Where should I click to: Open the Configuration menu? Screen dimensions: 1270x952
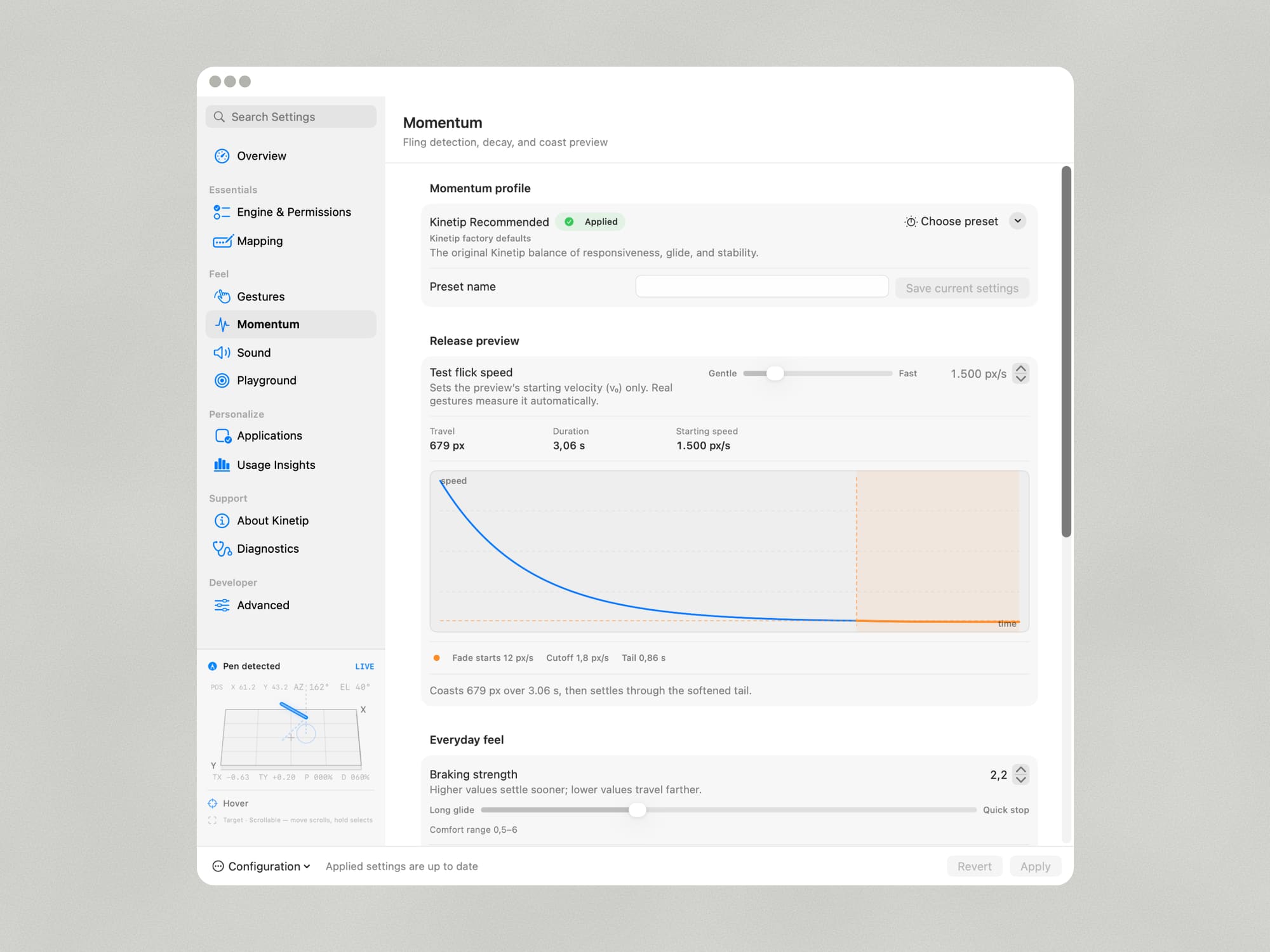[261, 866]
